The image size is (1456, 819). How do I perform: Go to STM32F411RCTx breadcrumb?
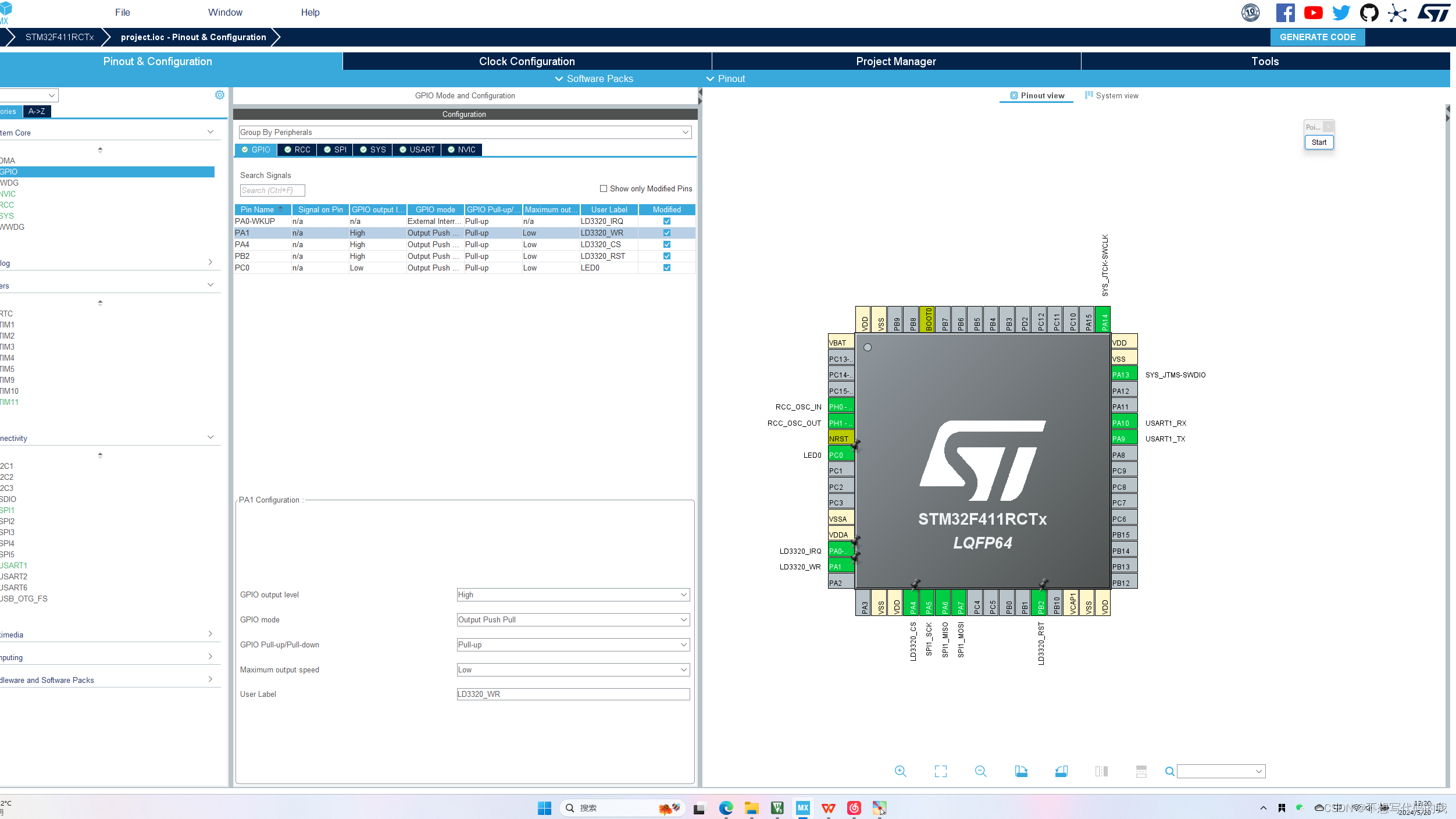[x=59, y=37]
